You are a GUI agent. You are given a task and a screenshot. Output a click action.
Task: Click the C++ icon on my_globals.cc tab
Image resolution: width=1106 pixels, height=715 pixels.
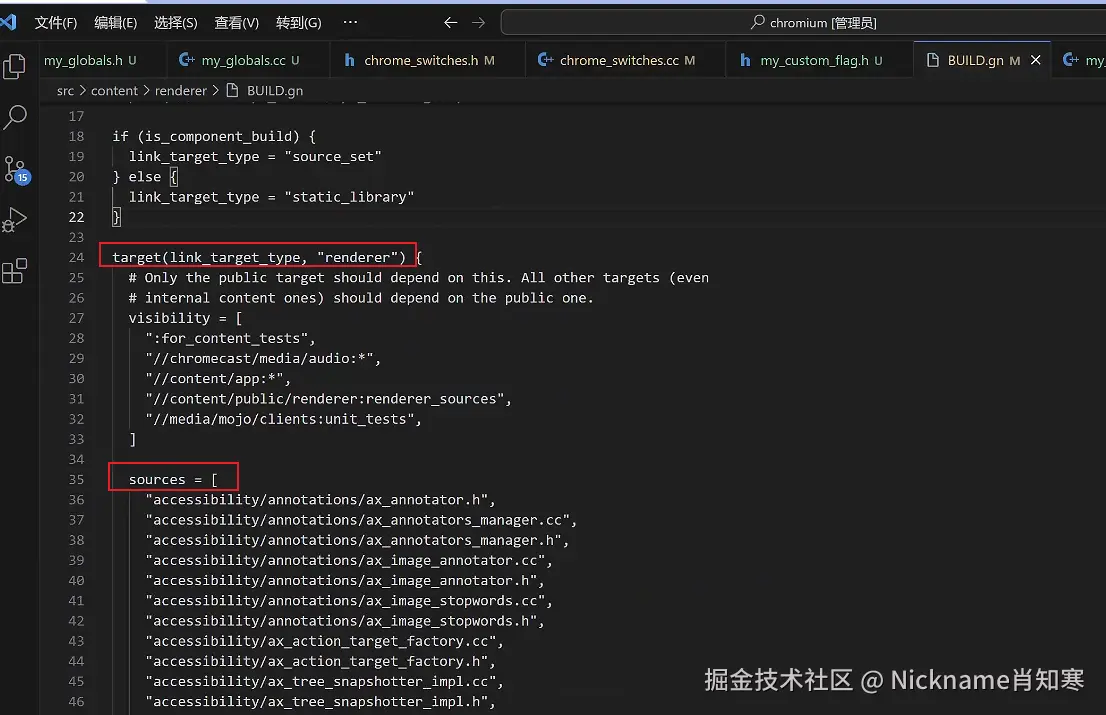(186, 60)
